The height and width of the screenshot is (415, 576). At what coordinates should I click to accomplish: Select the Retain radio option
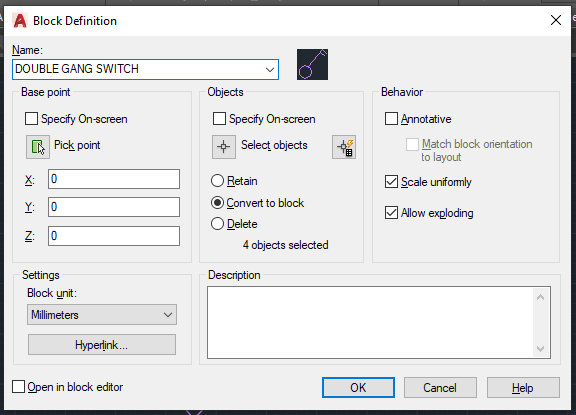click(x=217, y=181)
